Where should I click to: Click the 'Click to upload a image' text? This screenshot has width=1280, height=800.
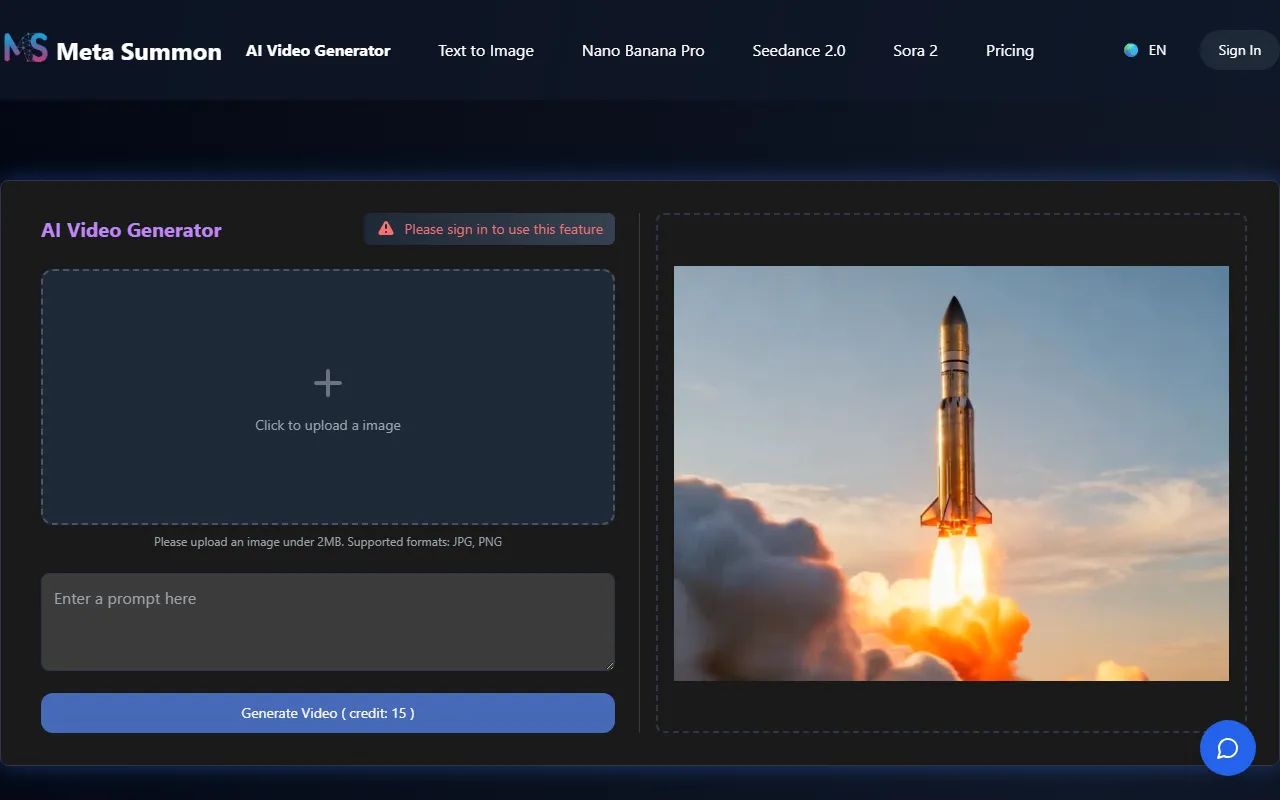click(x=328, y=425)
